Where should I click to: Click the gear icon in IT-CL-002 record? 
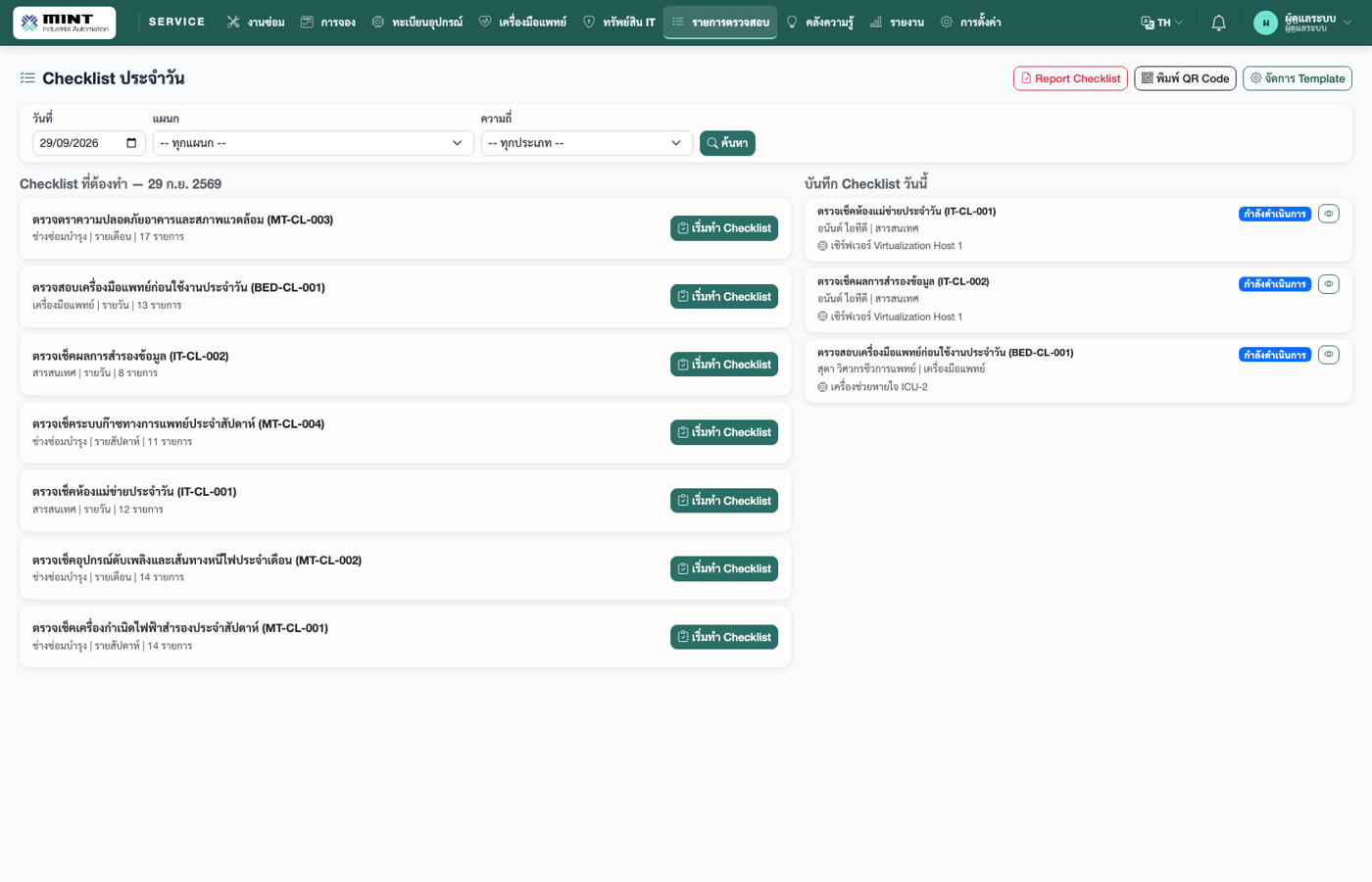click(822, 317)
